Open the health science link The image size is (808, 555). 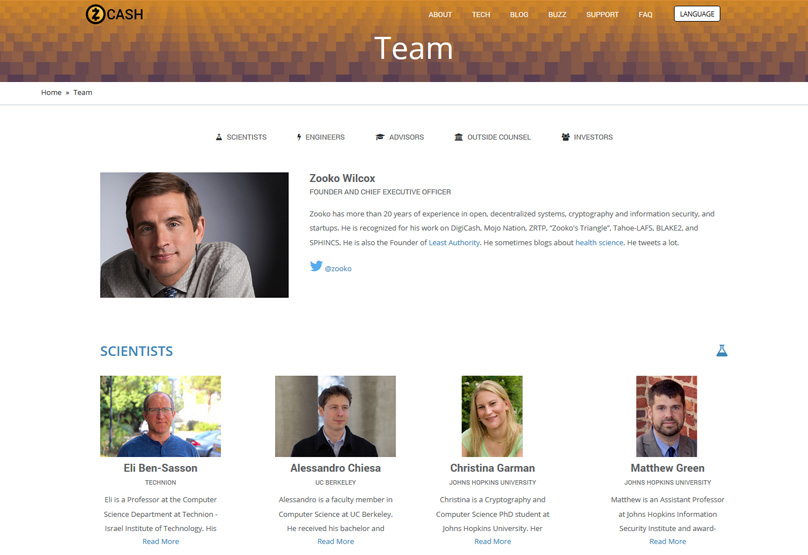(x=599, y=242)
